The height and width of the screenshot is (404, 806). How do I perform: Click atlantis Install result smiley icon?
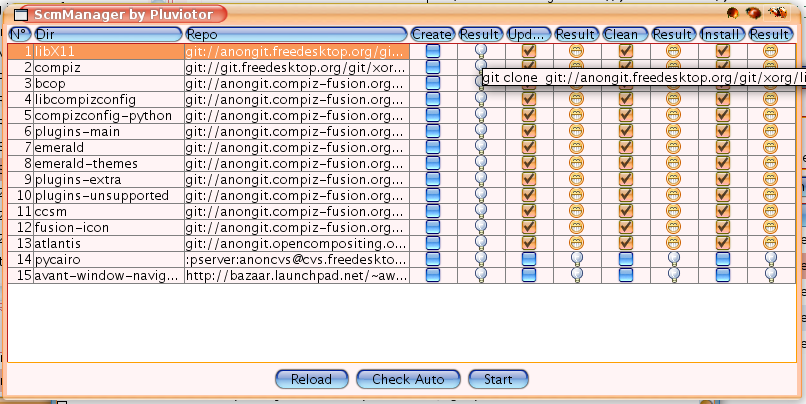tap(770, 243)
